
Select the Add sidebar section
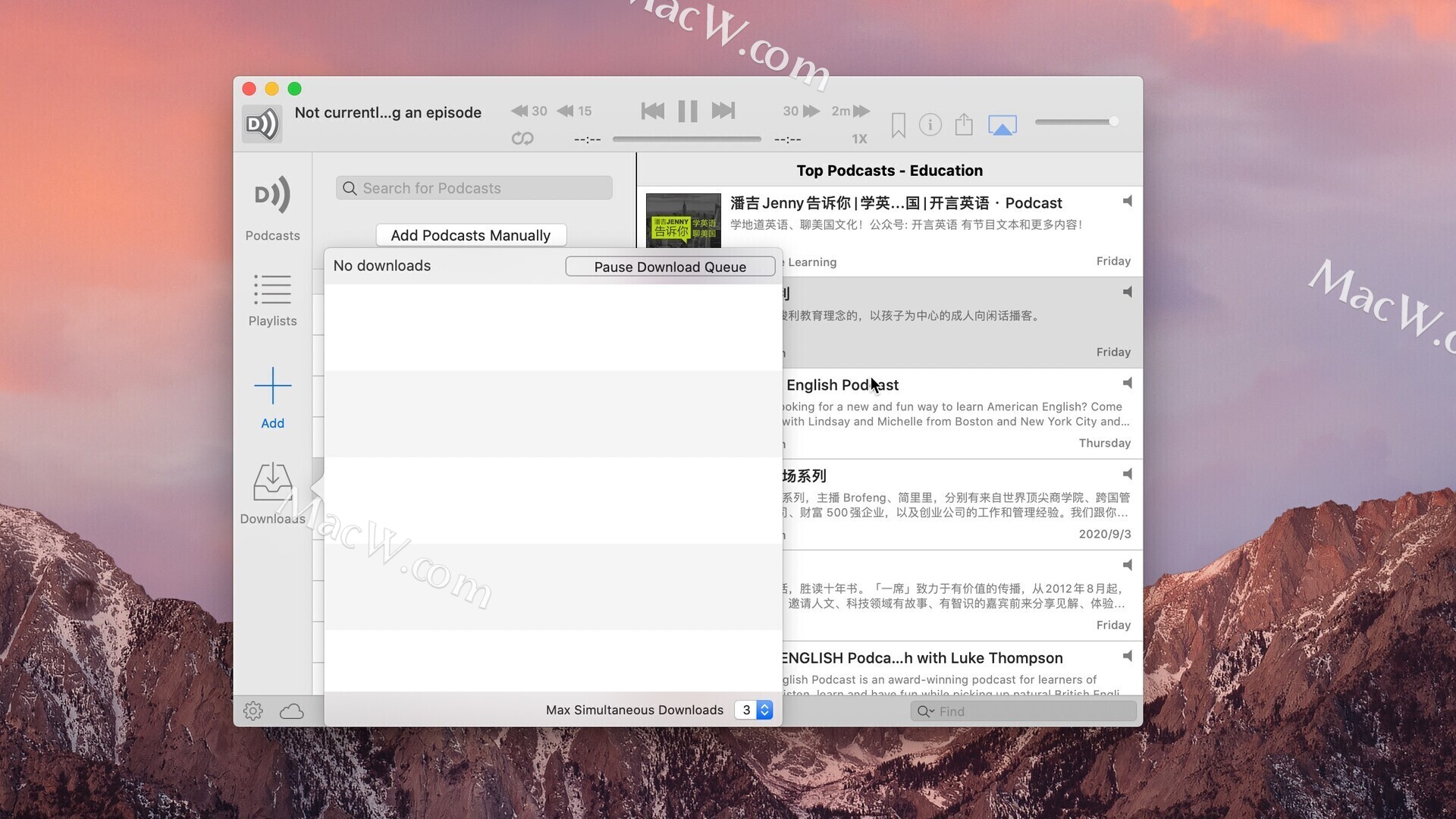tap(272, 399)
